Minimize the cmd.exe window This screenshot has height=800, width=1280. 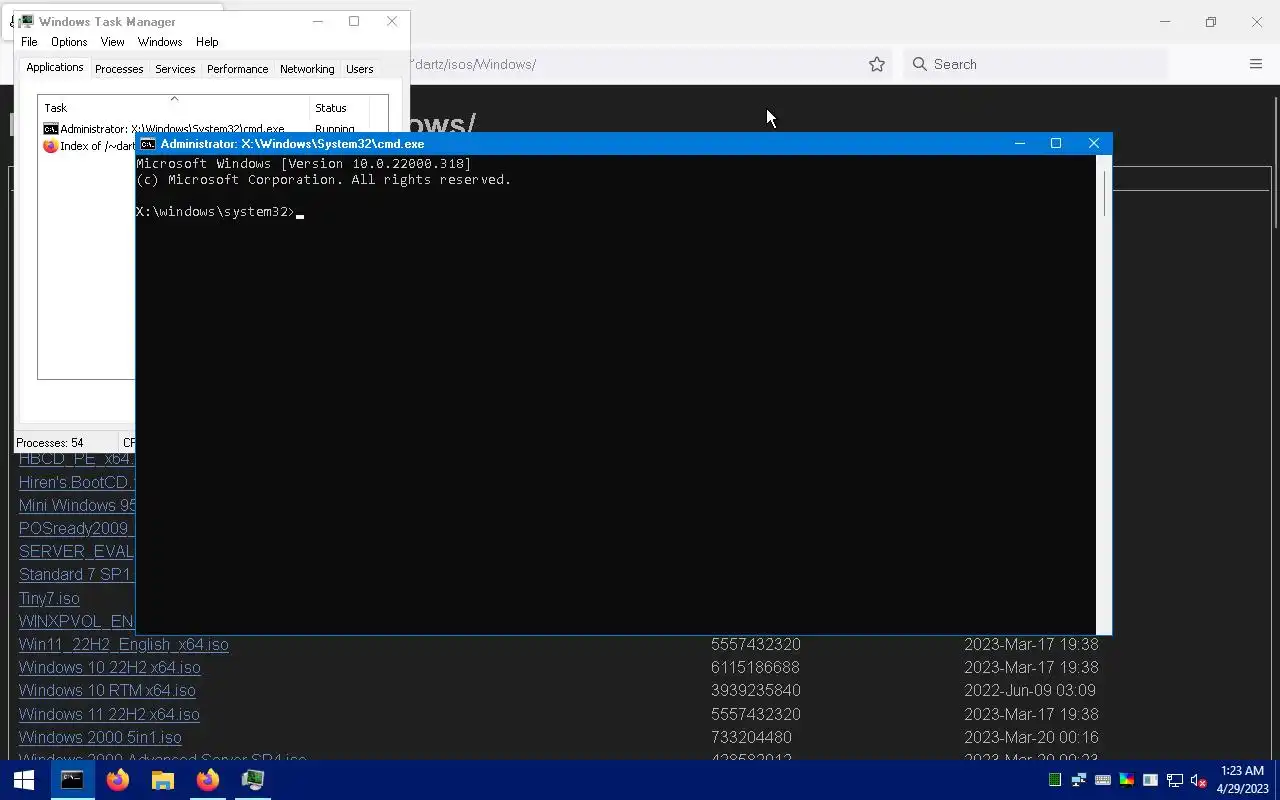pyautogui.click(x=1019, y=144)
